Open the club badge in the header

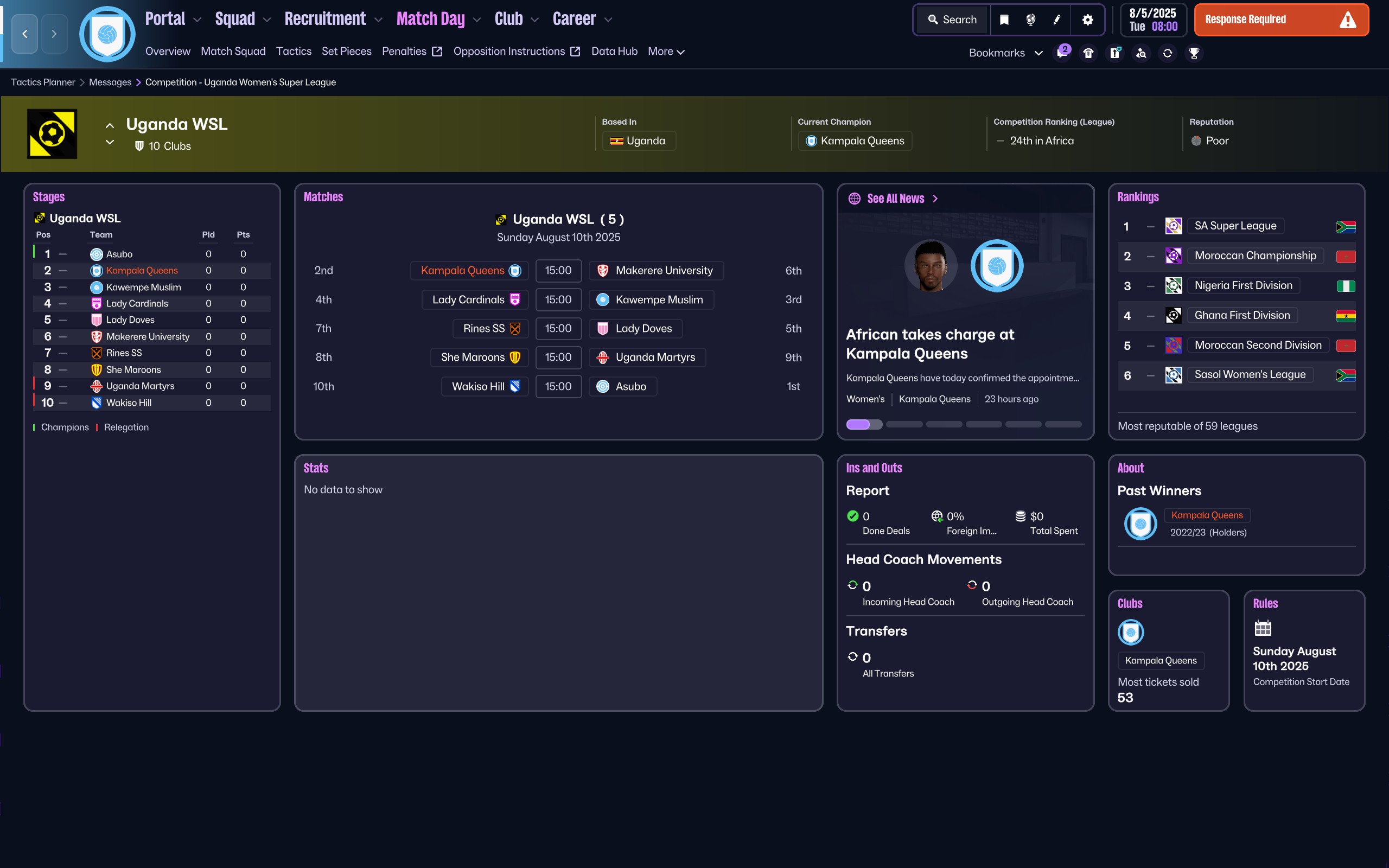[107, 34]
